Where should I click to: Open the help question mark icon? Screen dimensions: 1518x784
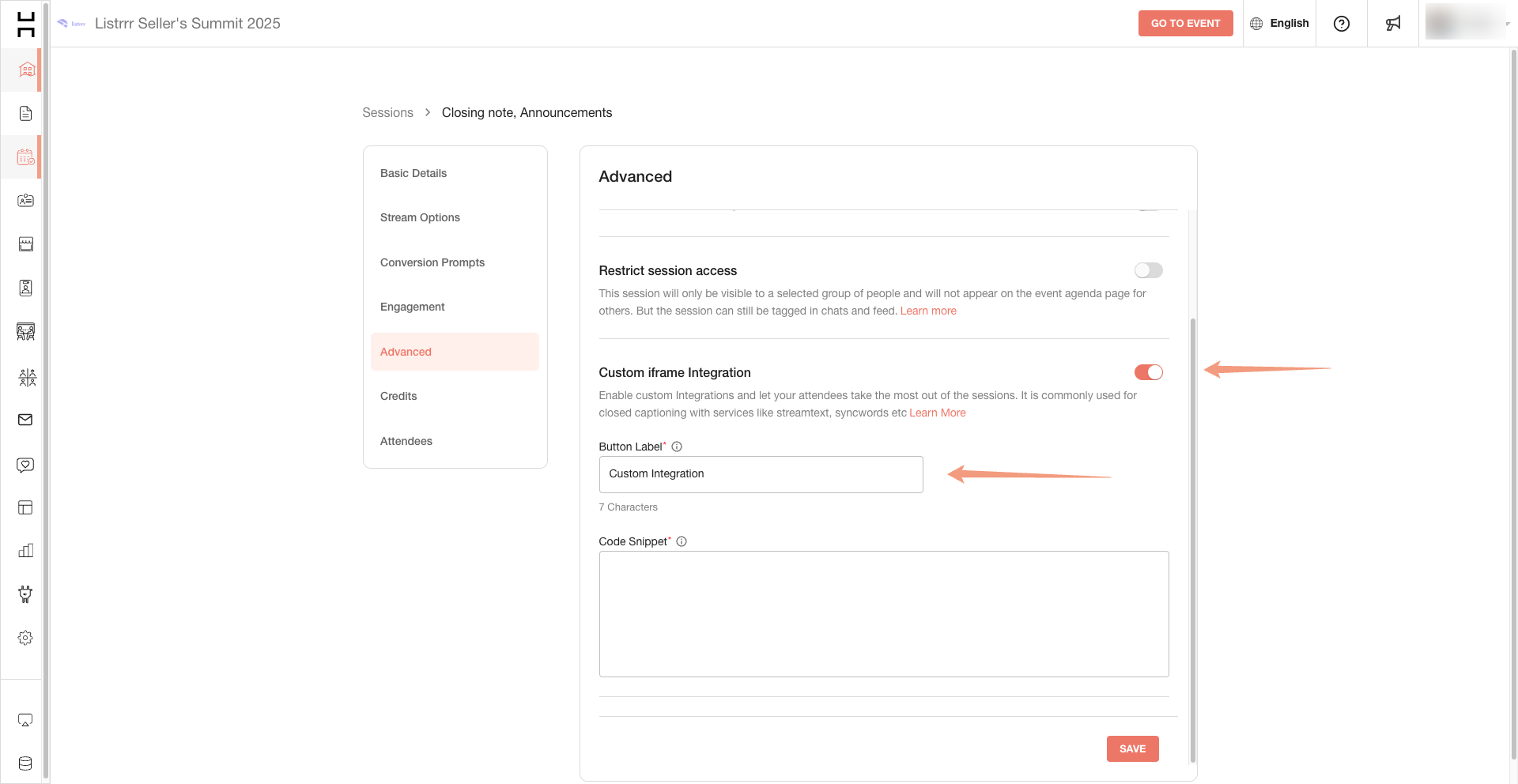(1341, 23)
